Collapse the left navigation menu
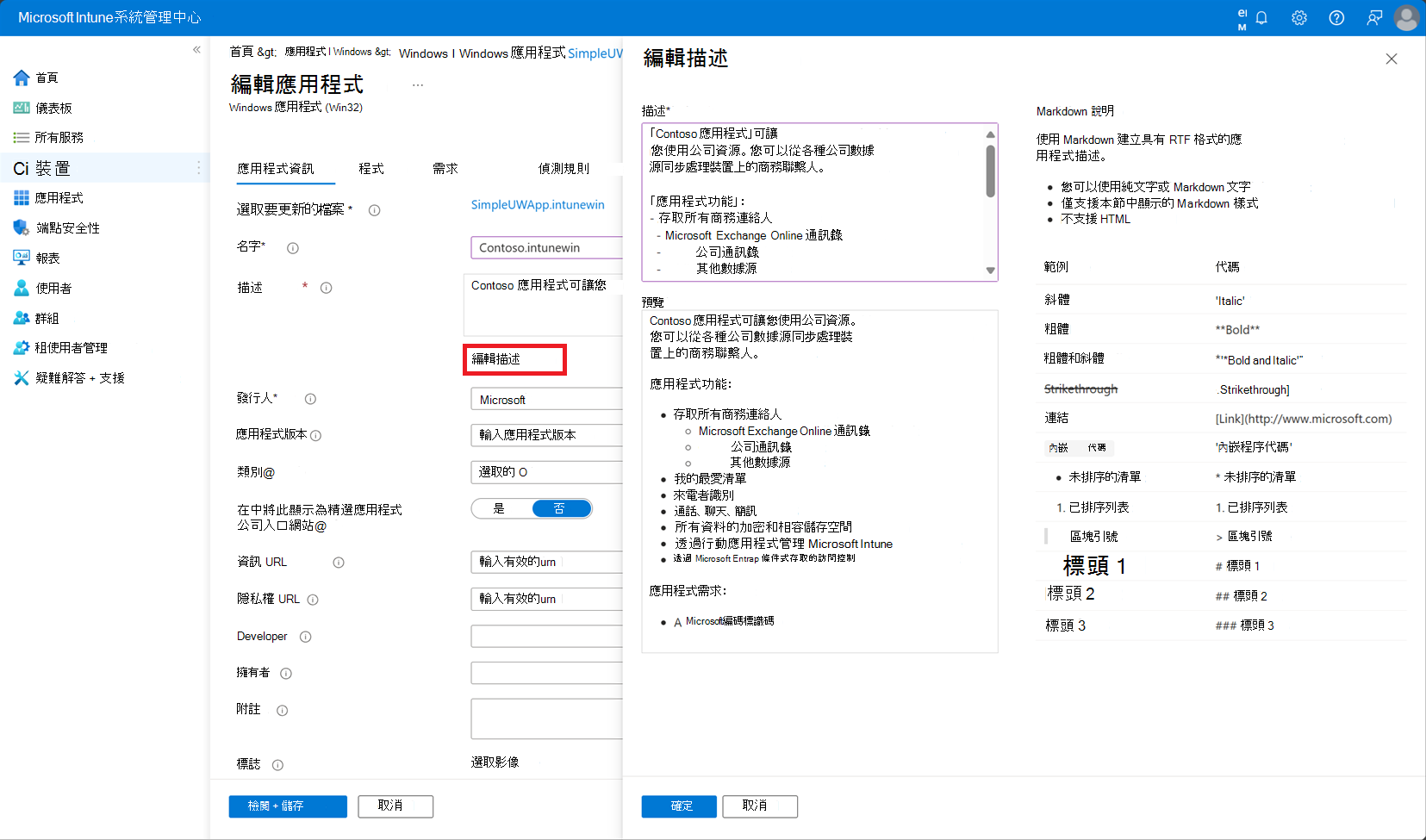The width and height of the screenshot is (1426, 840). (x=196, y=50)
